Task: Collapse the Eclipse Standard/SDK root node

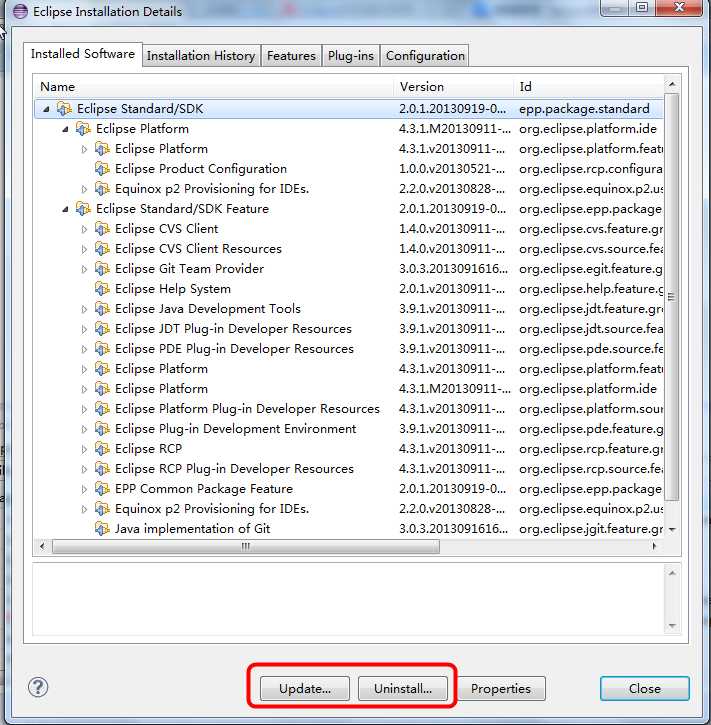Action: pos(46,109)
